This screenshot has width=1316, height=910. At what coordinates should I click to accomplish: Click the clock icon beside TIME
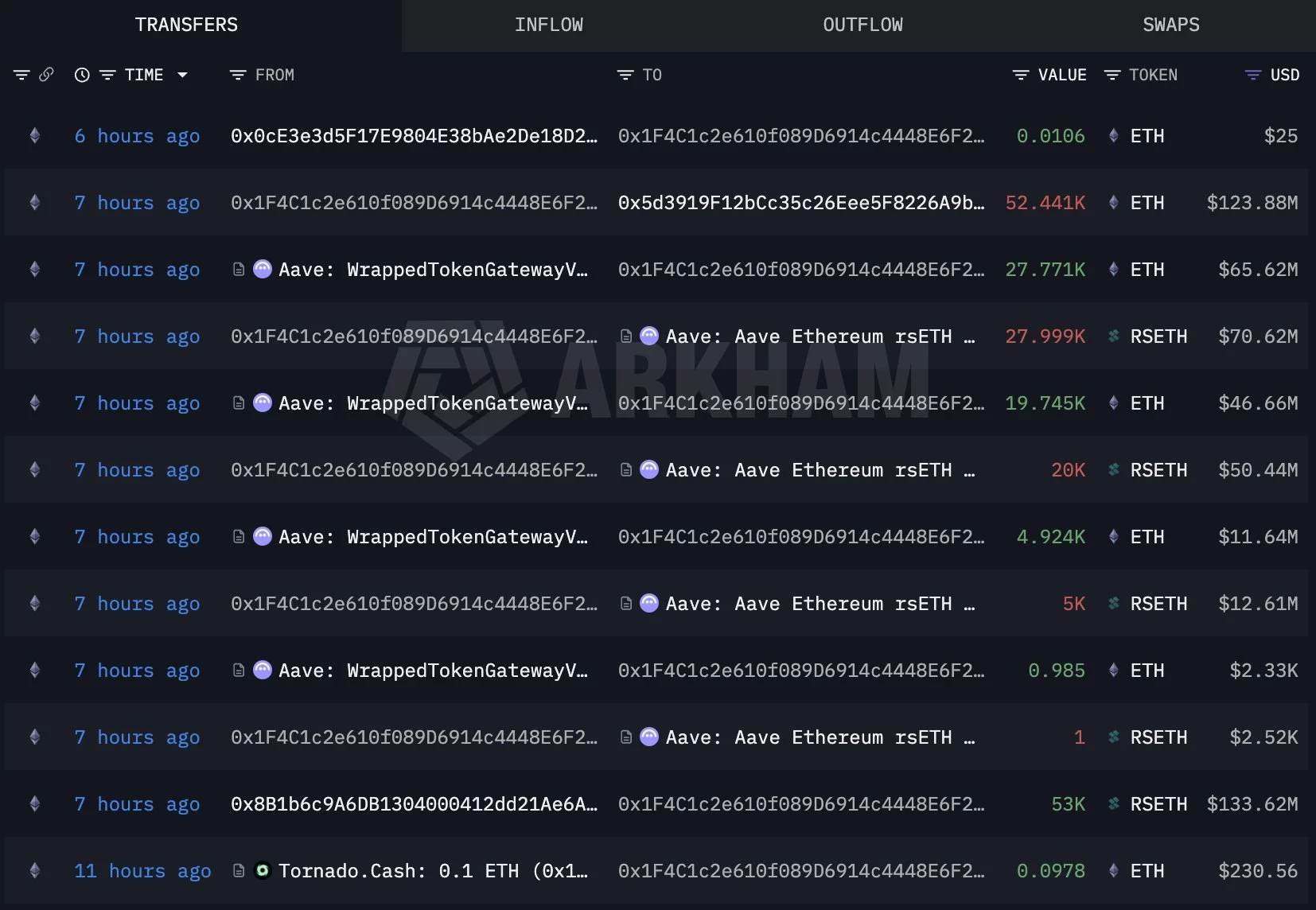pos(82,75)
